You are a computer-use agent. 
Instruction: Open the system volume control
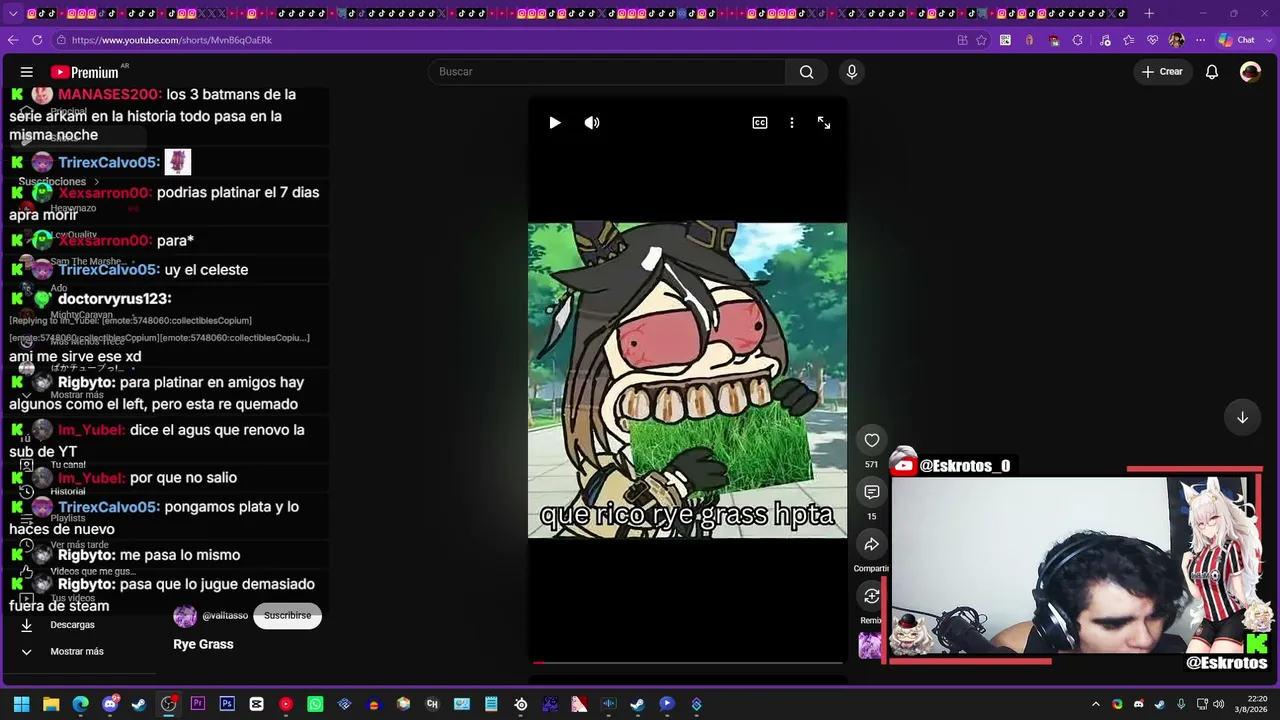point(1218,704)
